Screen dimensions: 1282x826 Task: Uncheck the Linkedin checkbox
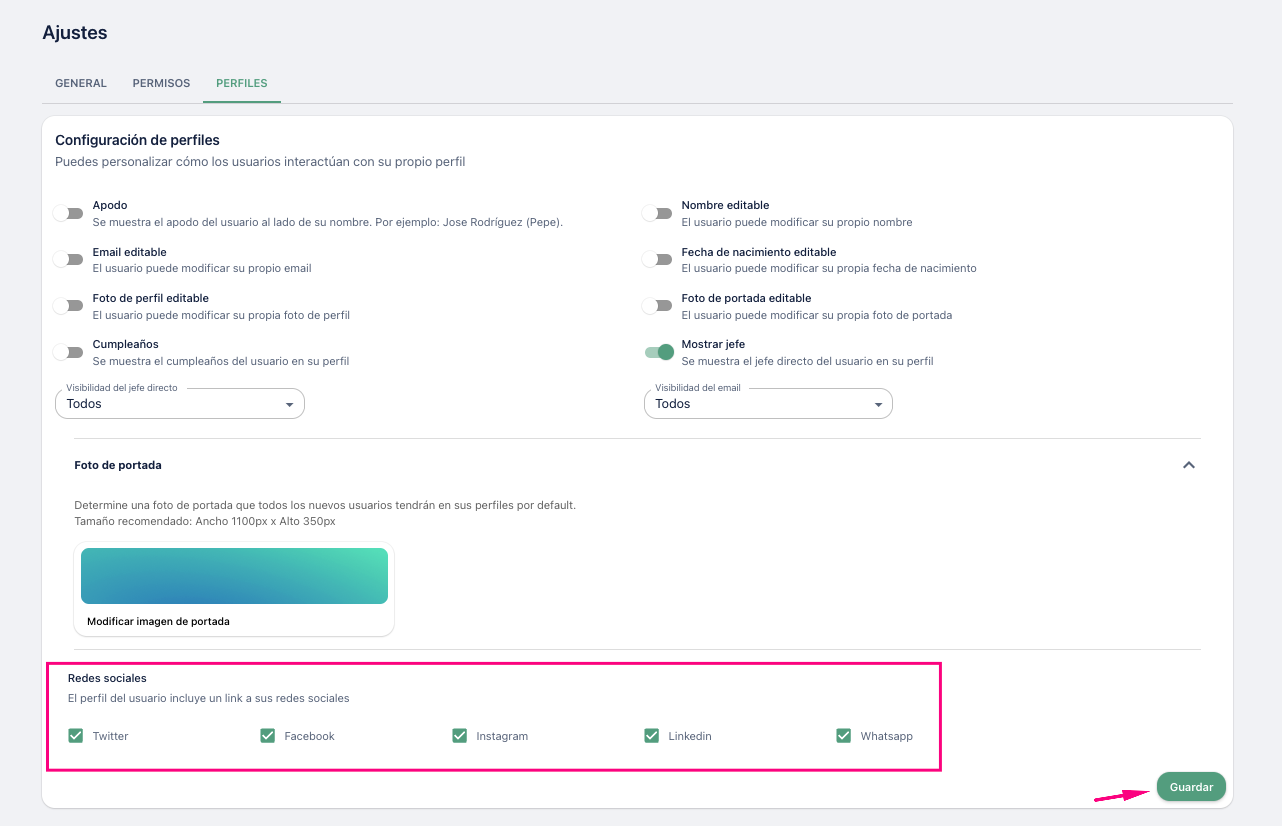point(652,736)
